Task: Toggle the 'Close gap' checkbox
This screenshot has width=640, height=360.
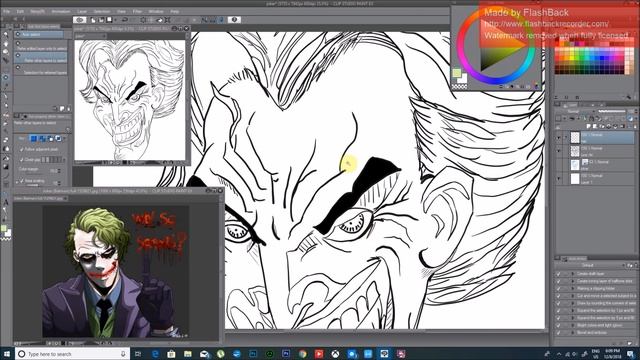Action: click(x=22, y=160)
